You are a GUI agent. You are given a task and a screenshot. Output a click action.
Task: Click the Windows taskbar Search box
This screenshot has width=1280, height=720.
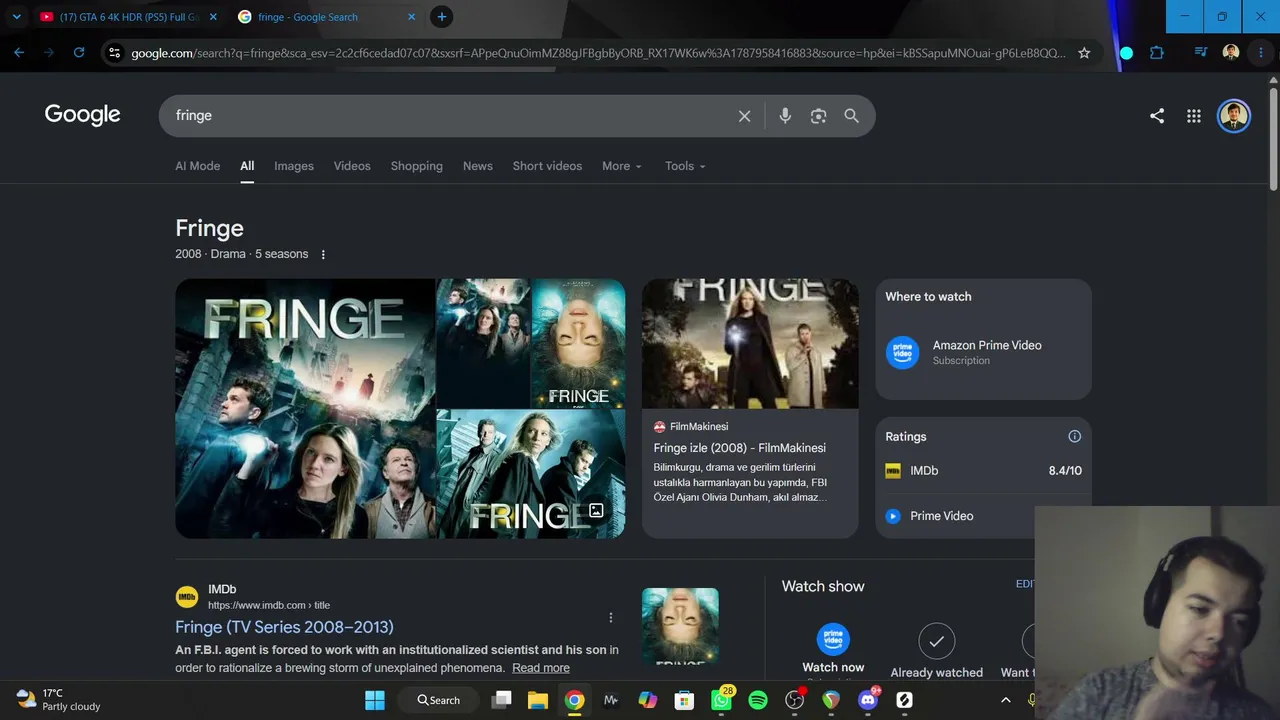pyautogui.click(x=439, y=700)
